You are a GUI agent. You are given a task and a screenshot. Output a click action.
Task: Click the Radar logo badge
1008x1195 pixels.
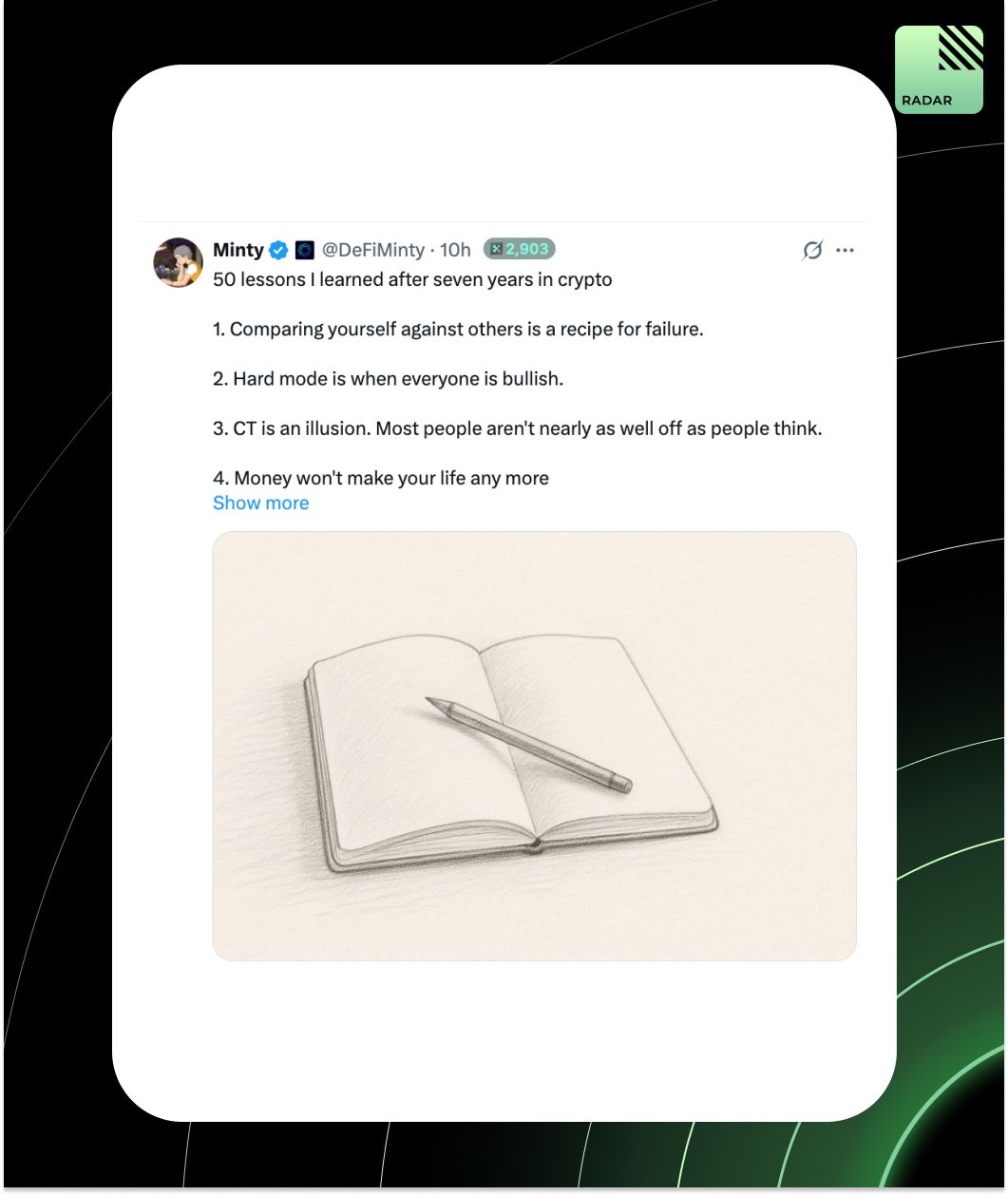[x=939, y=69]
